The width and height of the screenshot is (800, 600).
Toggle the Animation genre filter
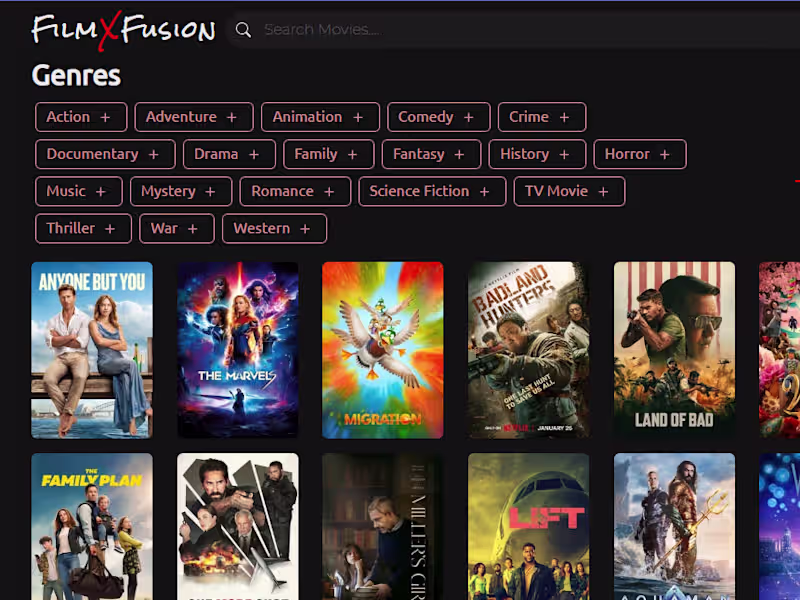pos(320,117)
